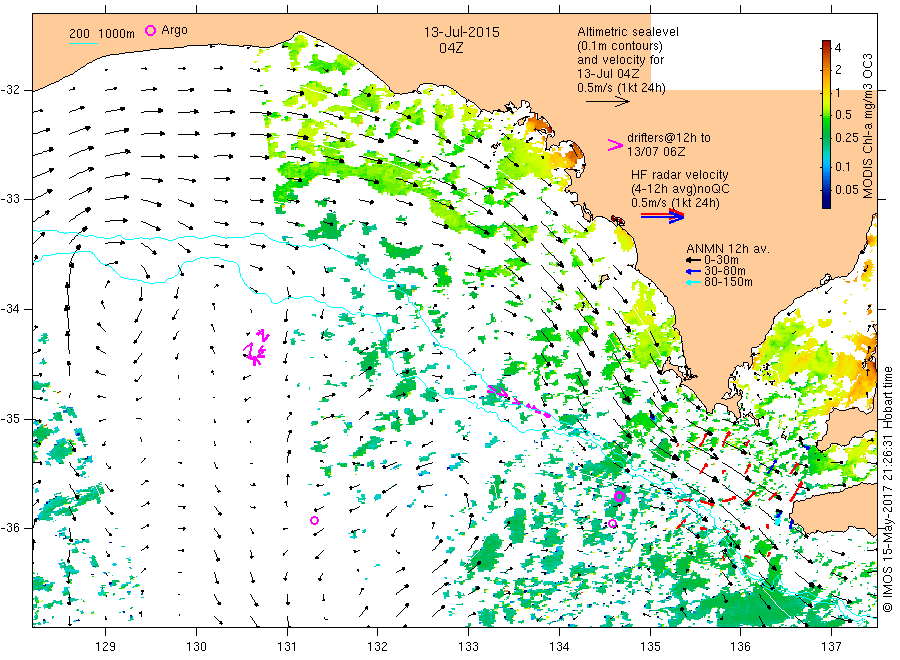Click the black altimetric velocity reference arrow
Screen dimensions: 900x660
[608, 102]
